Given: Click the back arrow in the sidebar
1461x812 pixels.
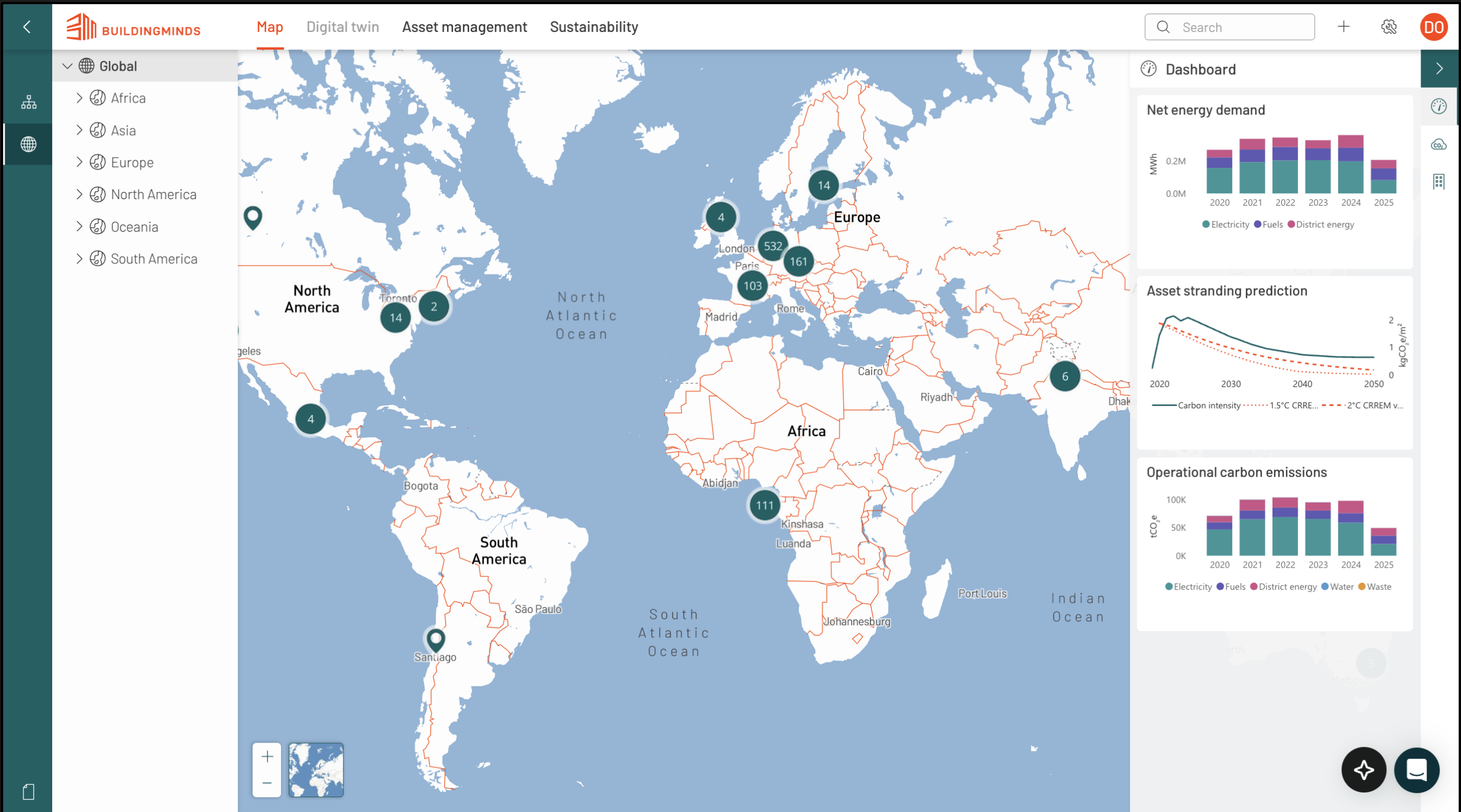Looking at the screenshot, I should pos(27,27).
